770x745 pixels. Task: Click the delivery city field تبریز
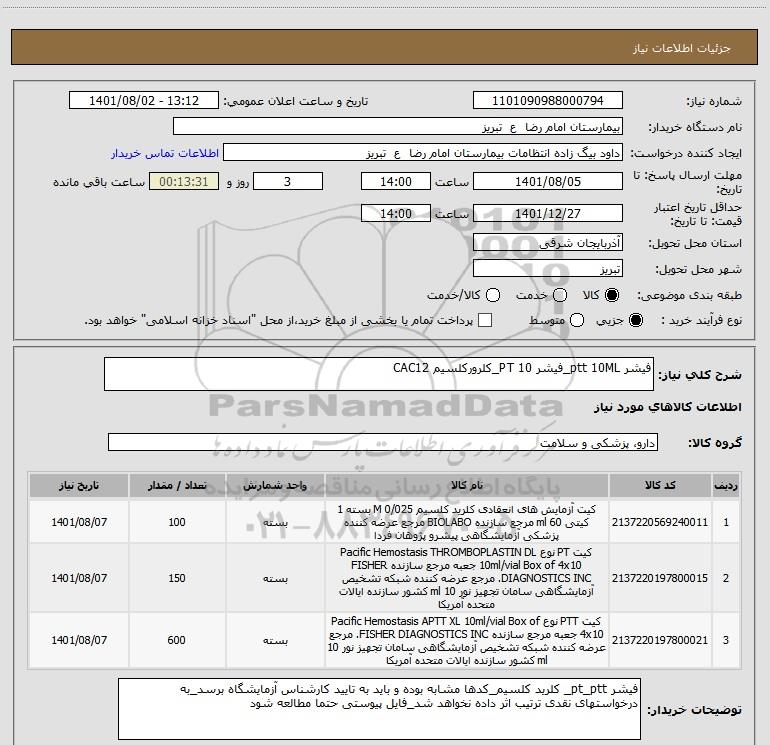coord(548,269)
